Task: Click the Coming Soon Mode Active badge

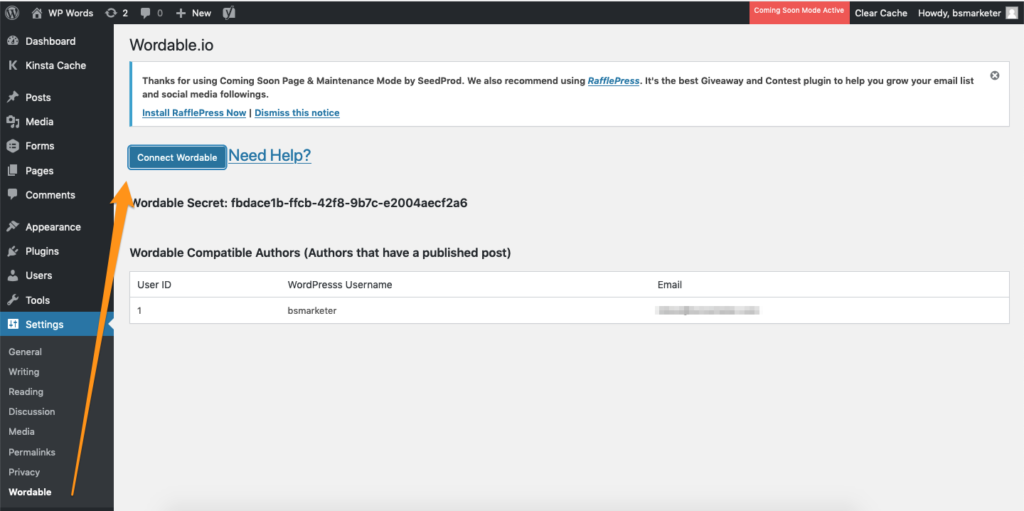Action: point(798,11)
